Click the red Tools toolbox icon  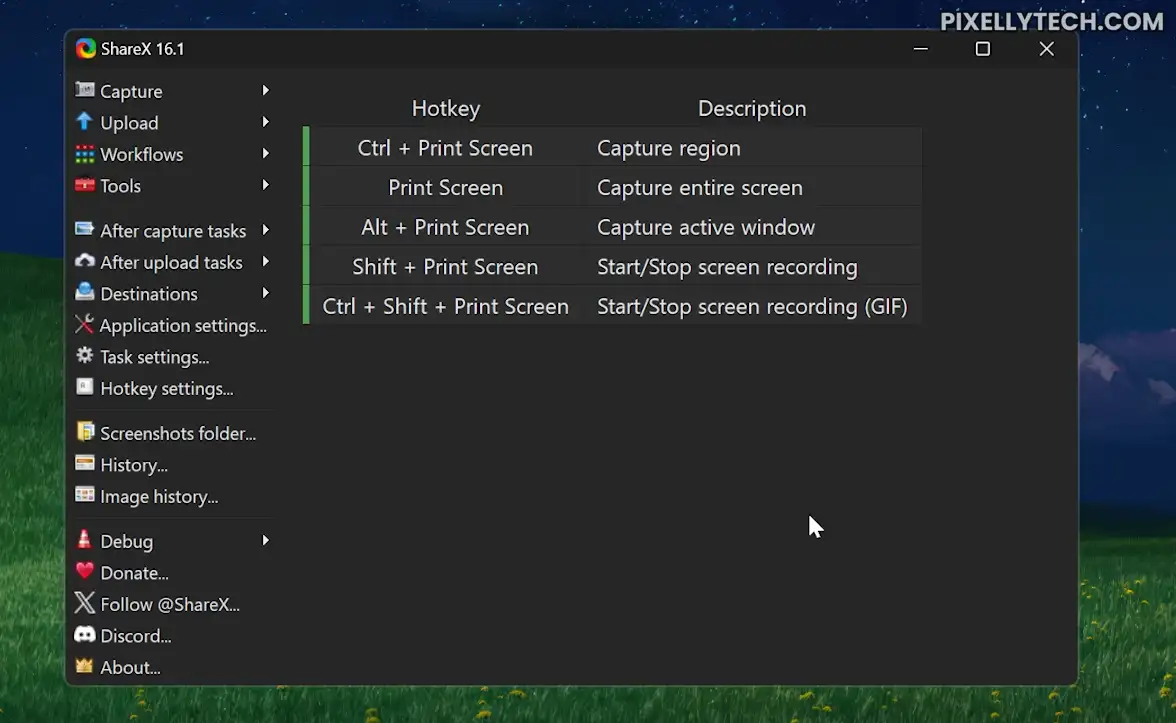85,184
